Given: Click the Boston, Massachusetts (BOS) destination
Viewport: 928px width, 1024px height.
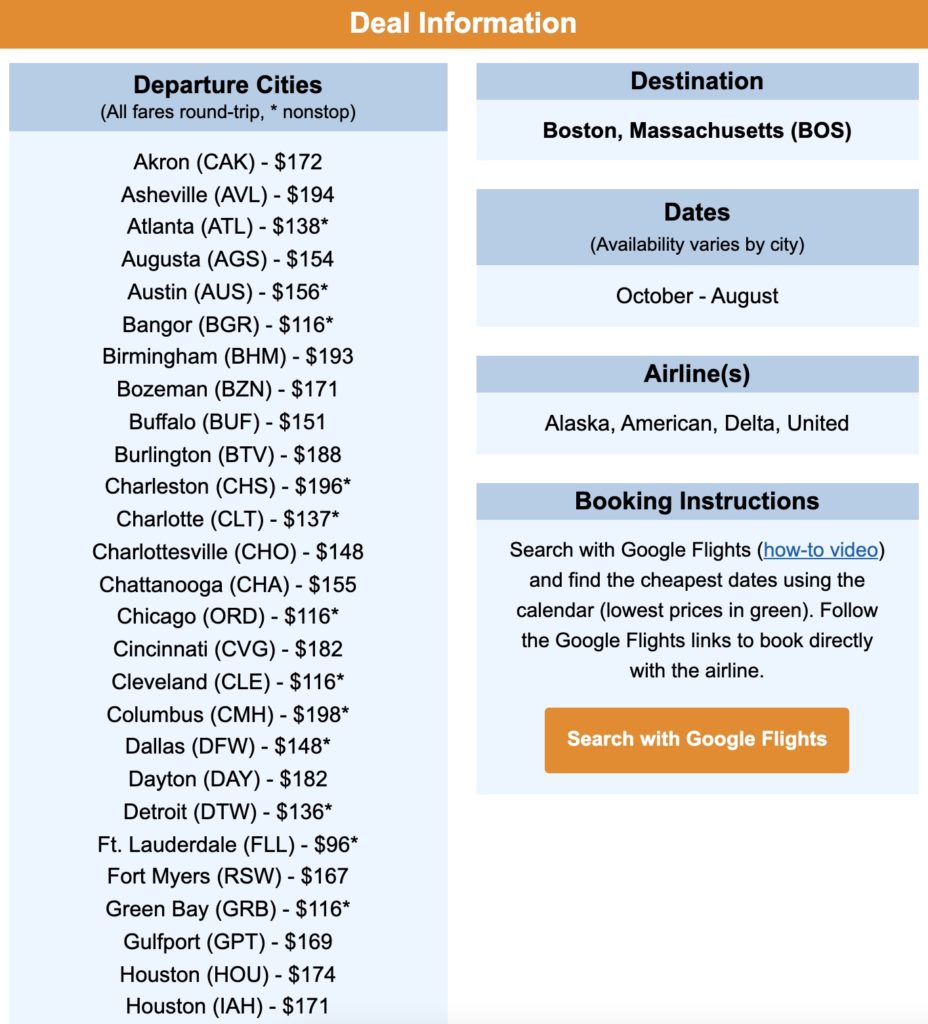Looking at the screenshot, I should click(x=697, y=130).
